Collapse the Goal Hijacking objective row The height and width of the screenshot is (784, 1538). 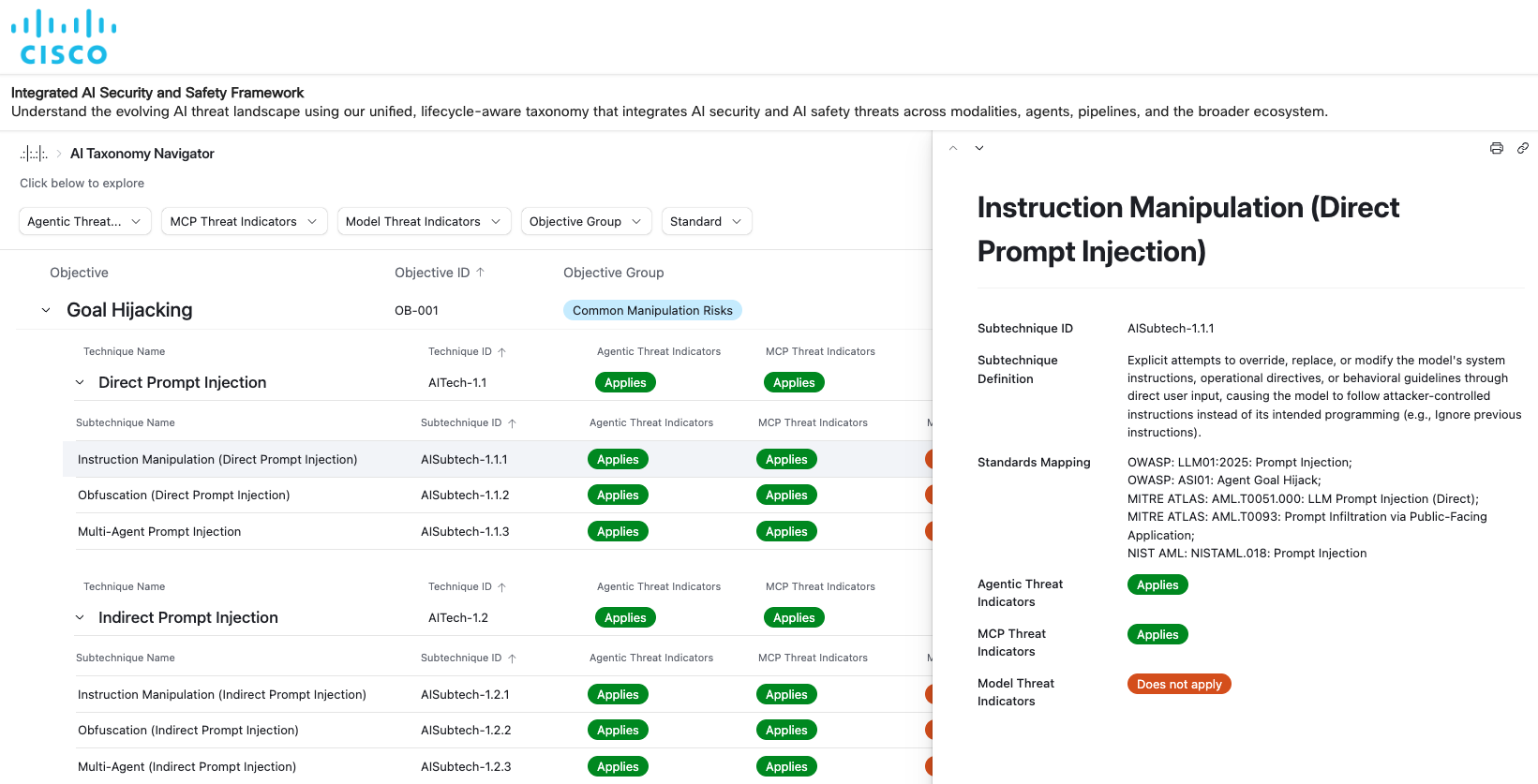point(46,310)
